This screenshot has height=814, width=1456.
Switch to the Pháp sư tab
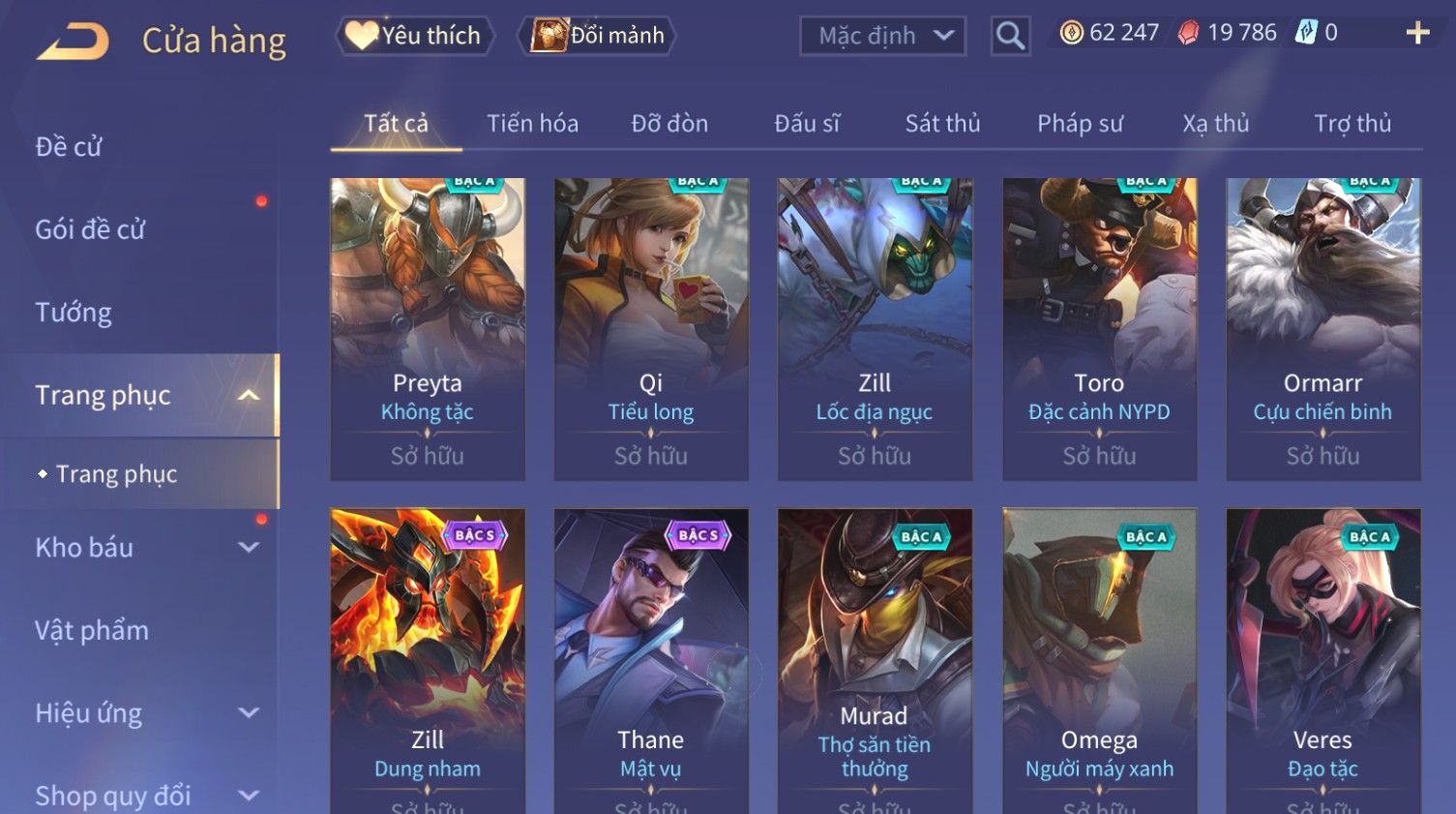[x=1080, y=123]
